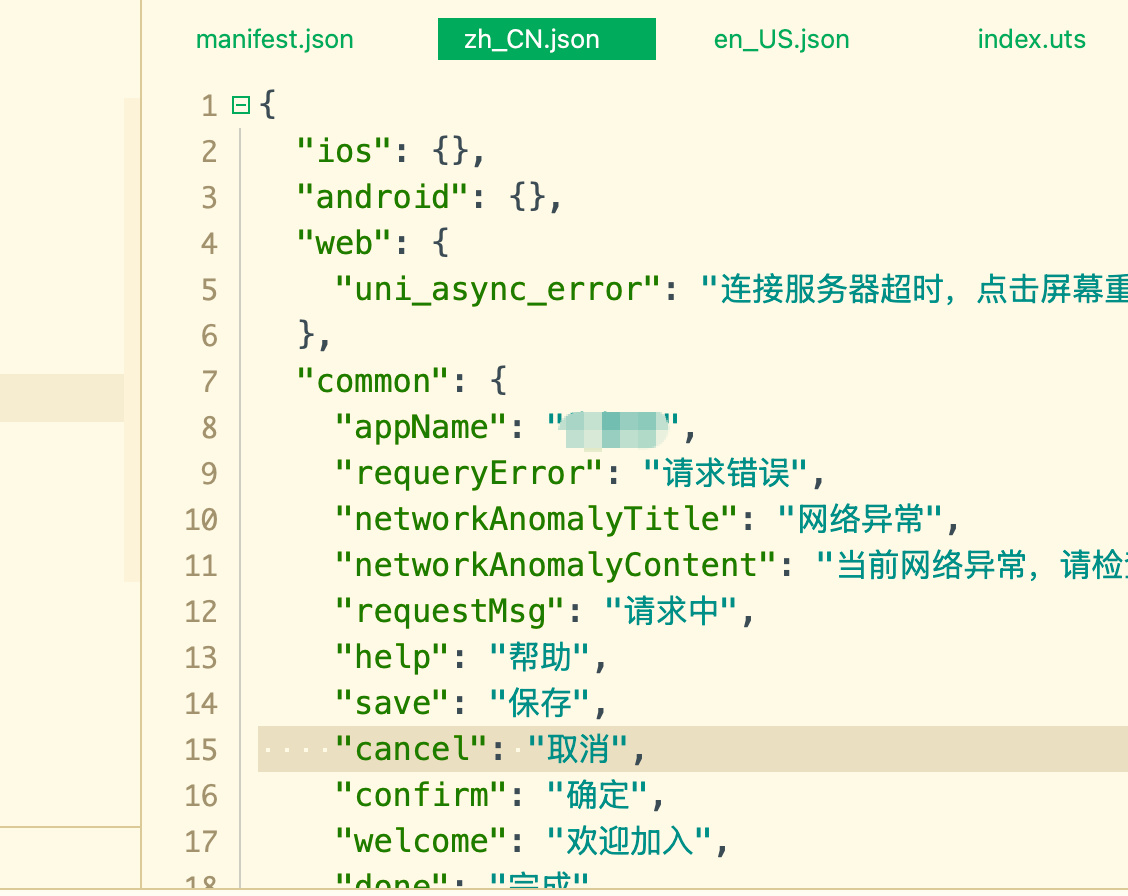Click the "确定" value of confirm
The width and height of the screenshot is (1128, 896).
pyautogui.click(x=597, y=796)
